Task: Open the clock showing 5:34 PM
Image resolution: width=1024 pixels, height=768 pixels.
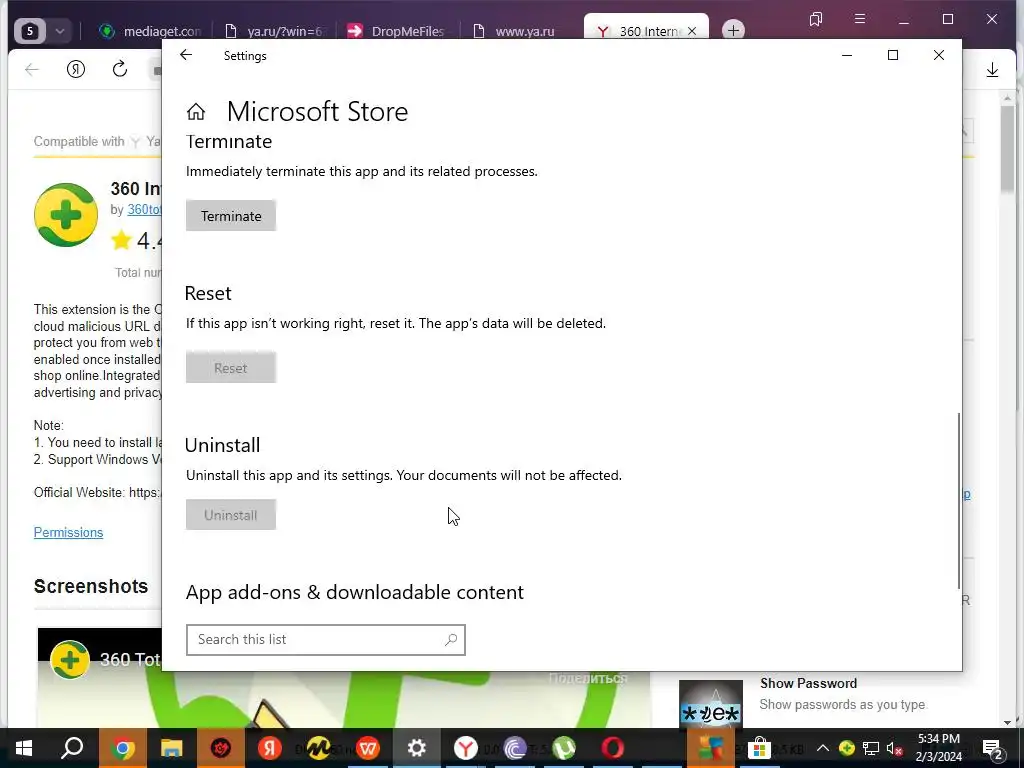Action: tap(938, 748)
